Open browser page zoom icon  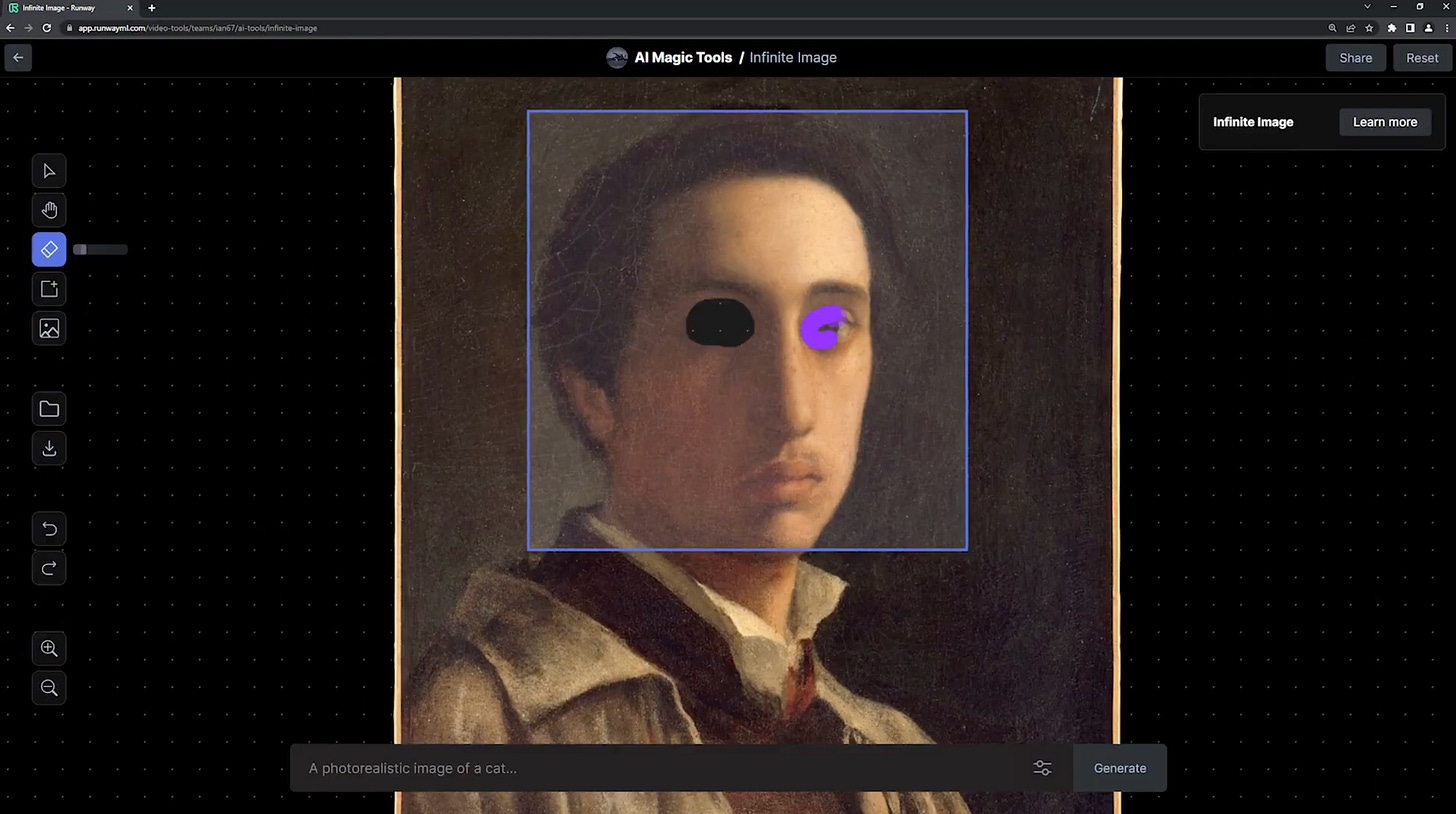click(1332, 28)
